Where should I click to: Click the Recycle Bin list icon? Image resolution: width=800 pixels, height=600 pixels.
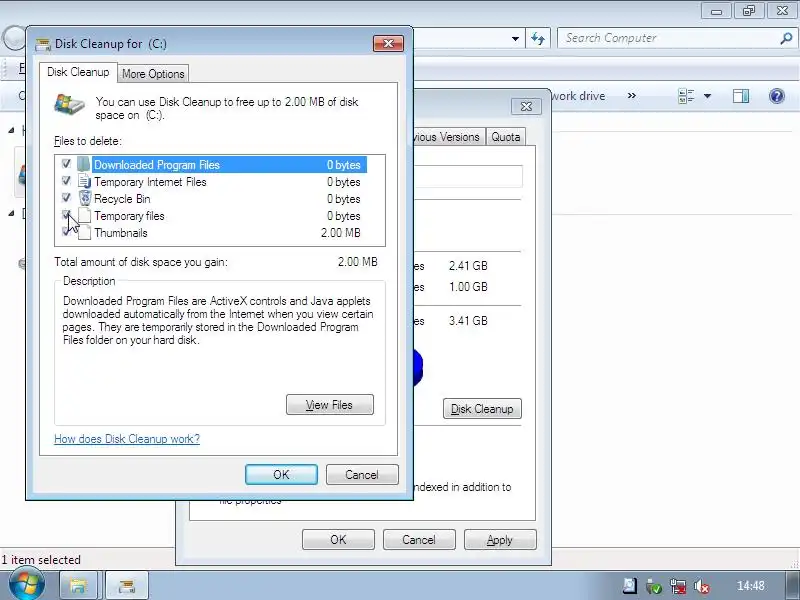tap(85, 198)
